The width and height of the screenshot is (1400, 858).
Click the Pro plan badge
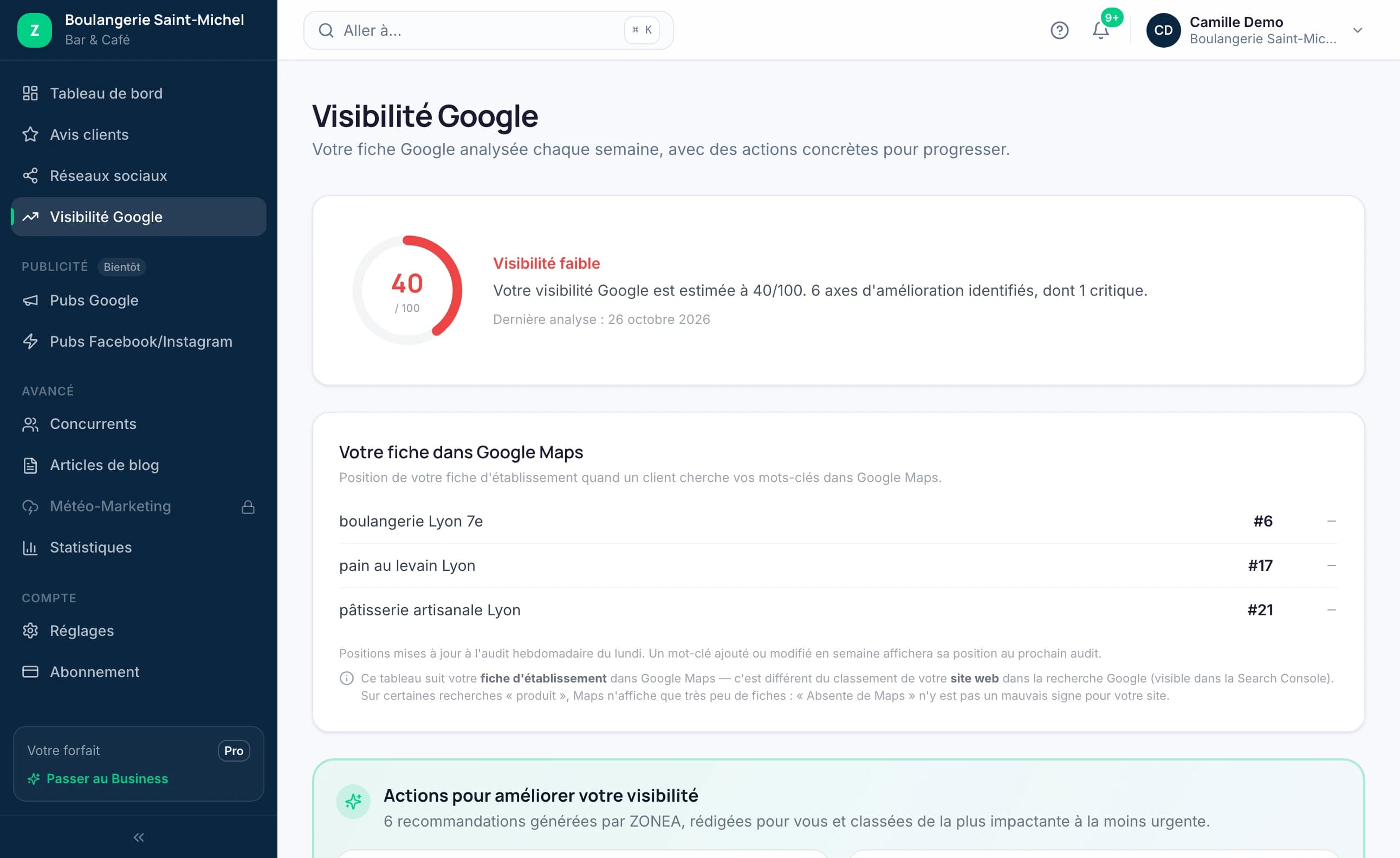pos(234,751)
